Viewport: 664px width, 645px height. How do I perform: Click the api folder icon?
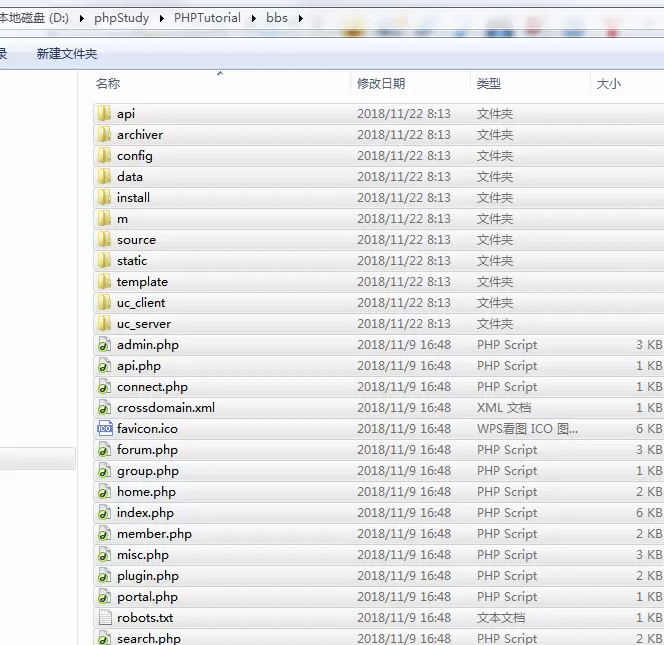tap(104, 114)
